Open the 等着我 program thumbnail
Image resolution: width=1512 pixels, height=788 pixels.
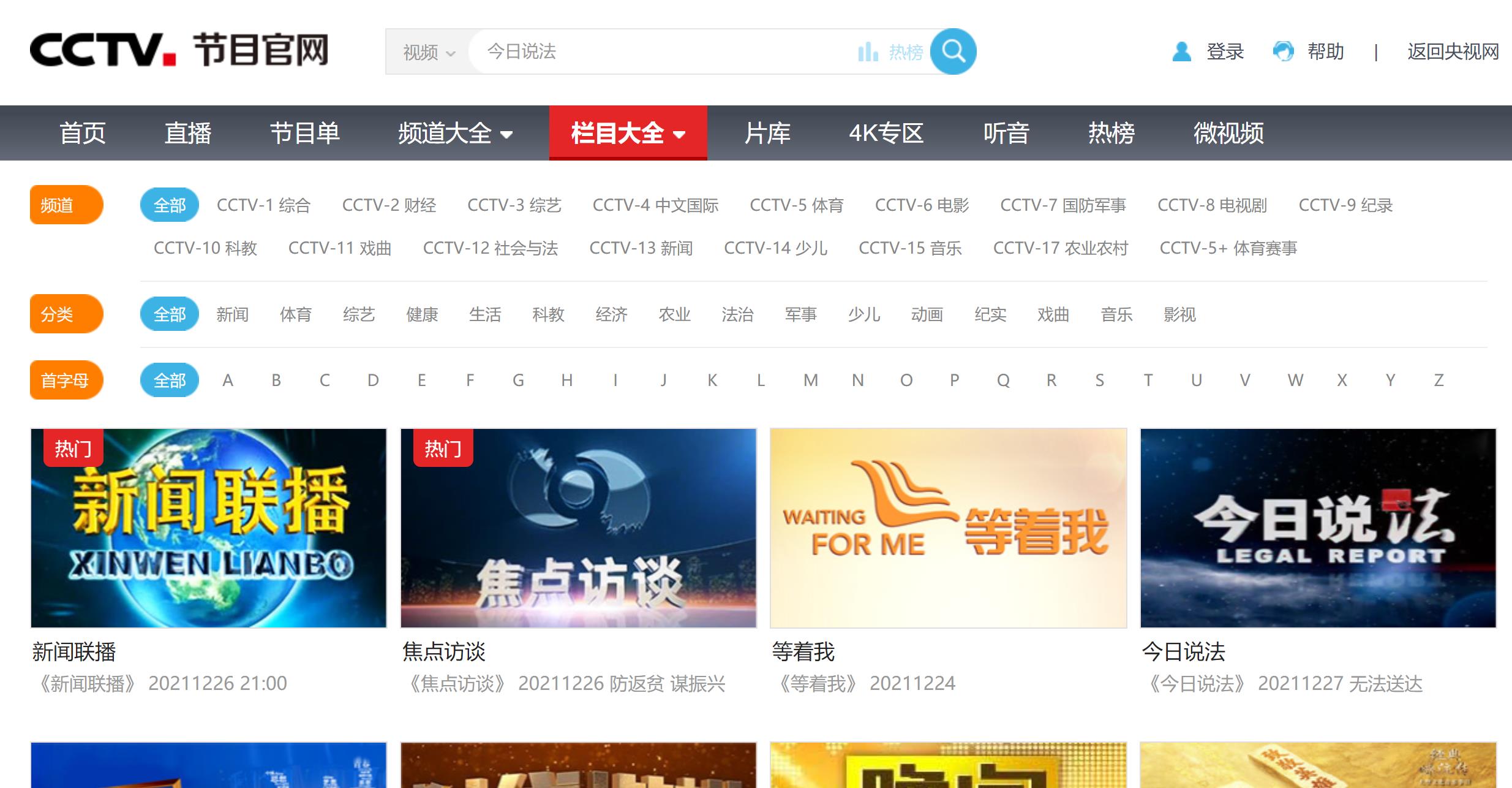click(x=948, y=528)
